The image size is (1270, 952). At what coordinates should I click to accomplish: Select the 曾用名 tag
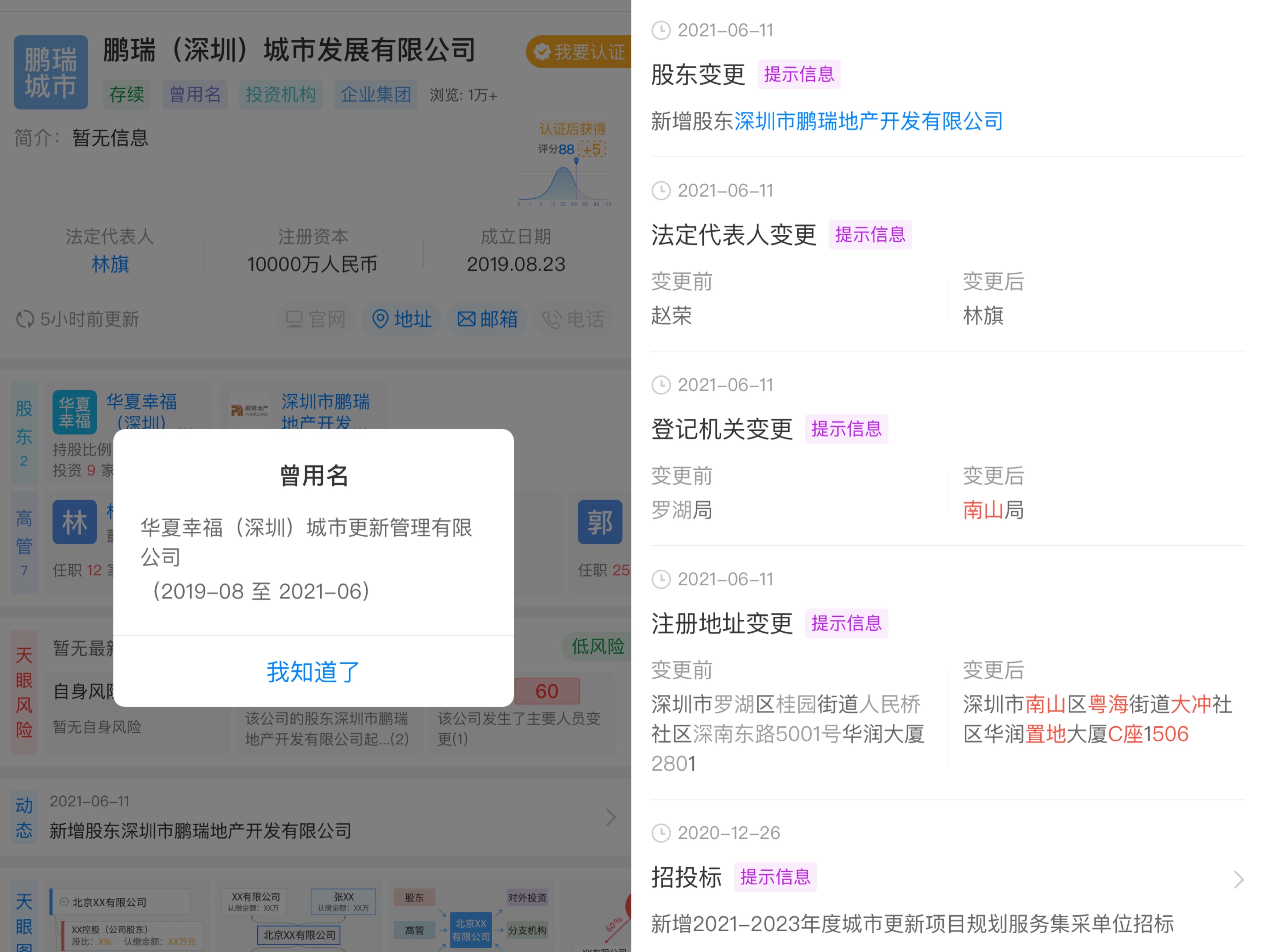(x=195, y=94)
